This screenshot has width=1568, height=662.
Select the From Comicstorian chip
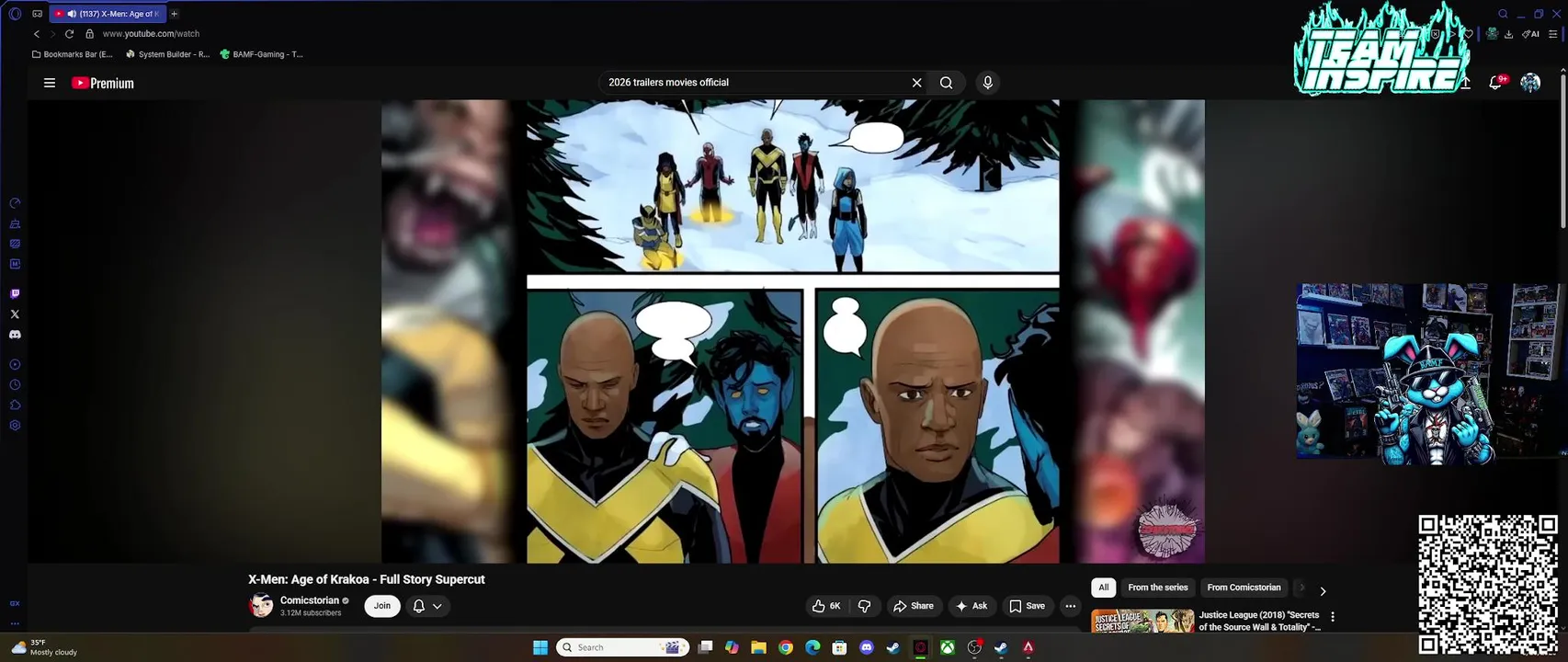[1244, 588]
